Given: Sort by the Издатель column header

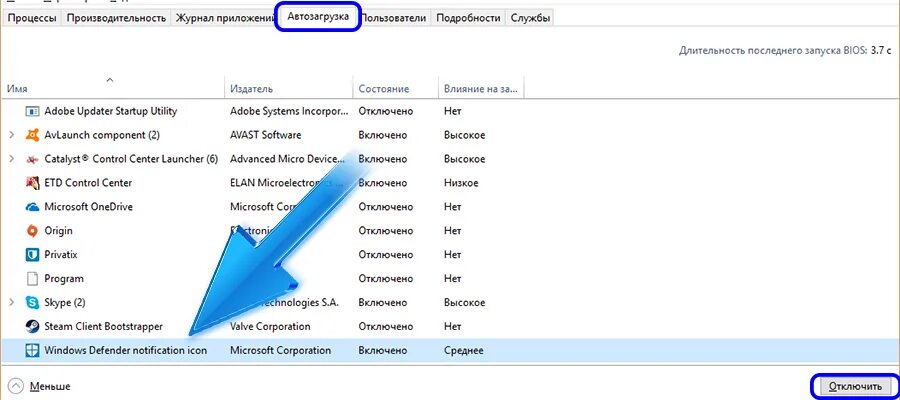Looking at the screenshot, I should tap(289, 88).
